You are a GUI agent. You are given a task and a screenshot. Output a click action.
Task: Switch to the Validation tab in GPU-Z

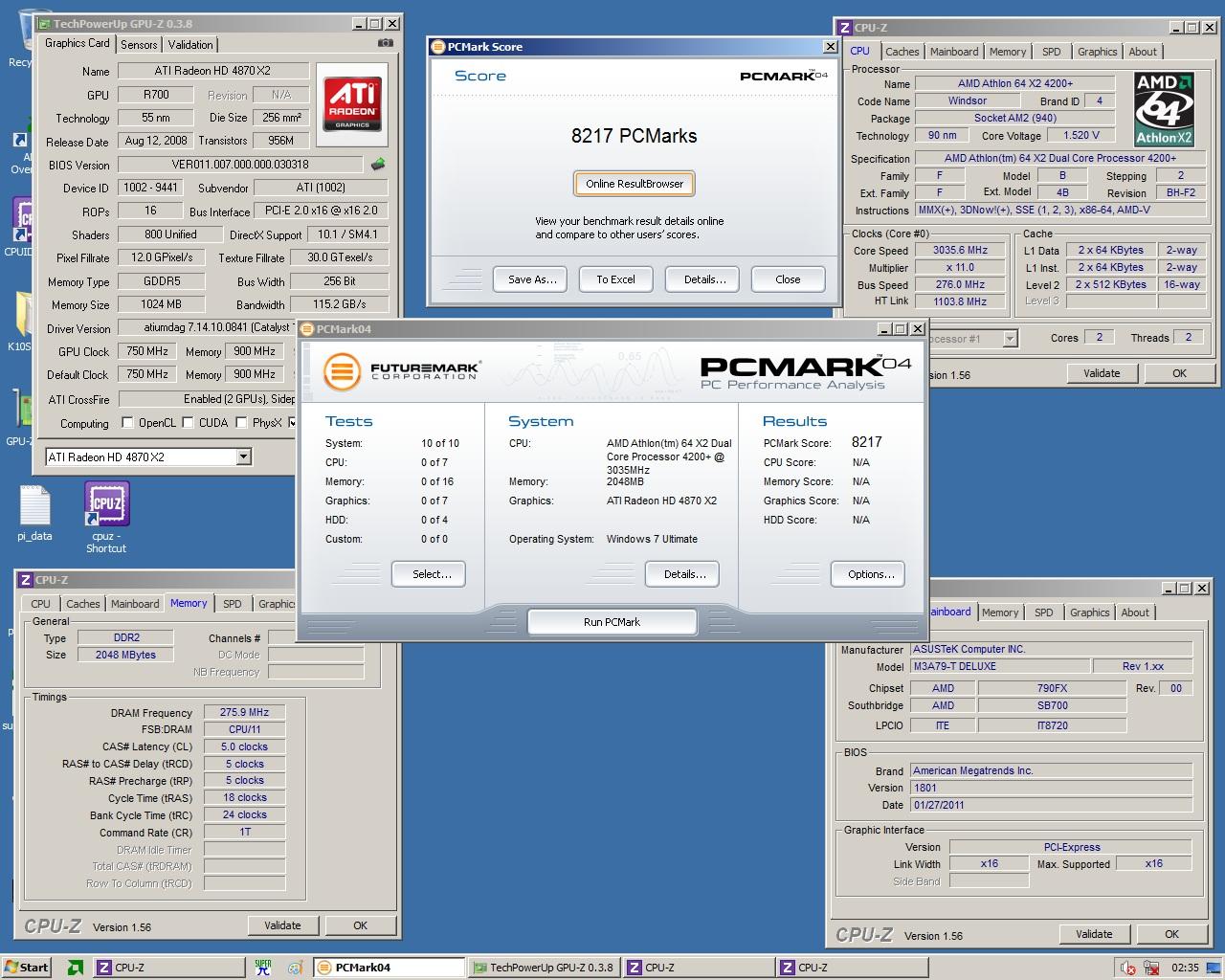pos(190,44)
